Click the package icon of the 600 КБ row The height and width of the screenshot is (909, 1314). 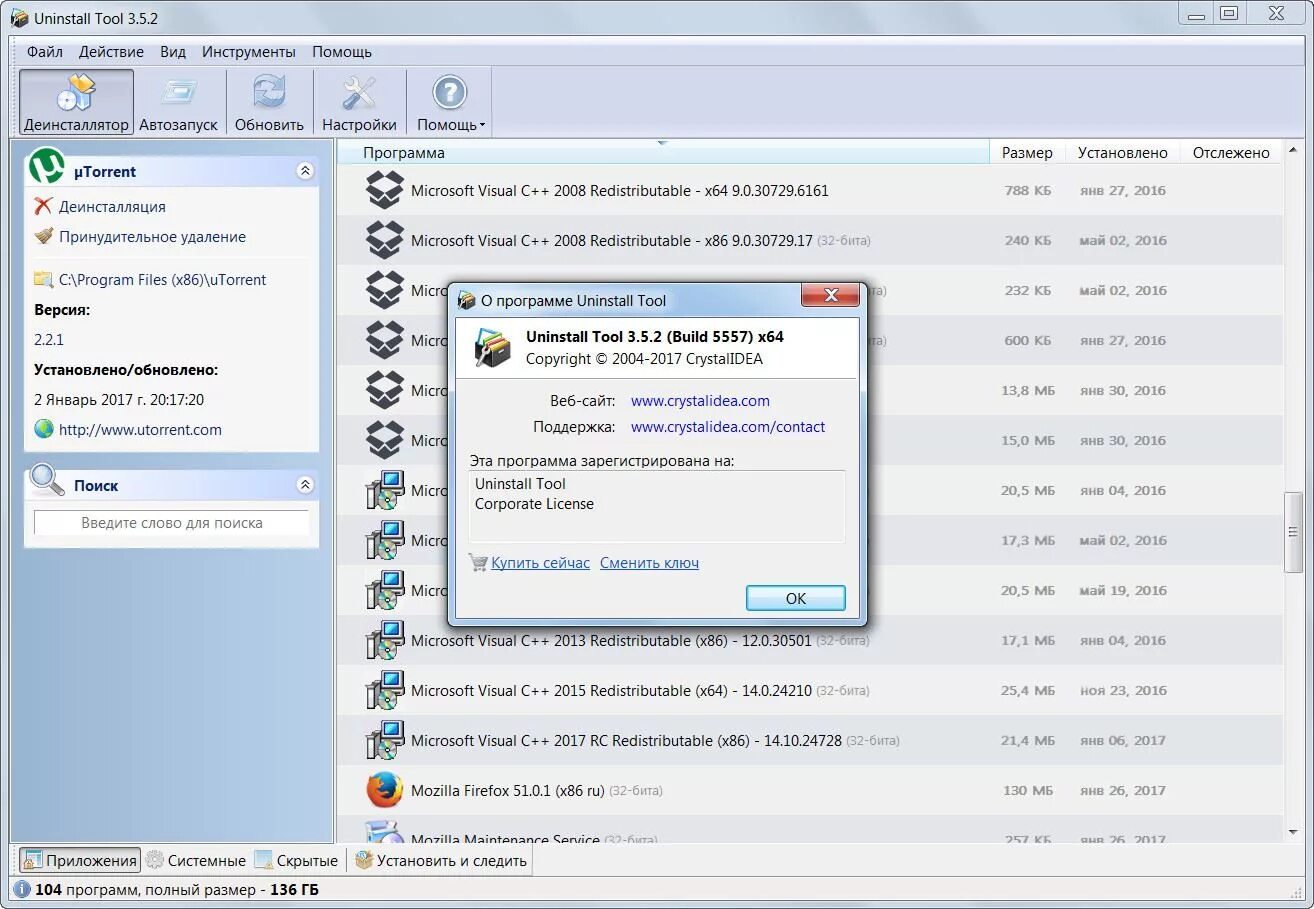[x=384, y=340]
